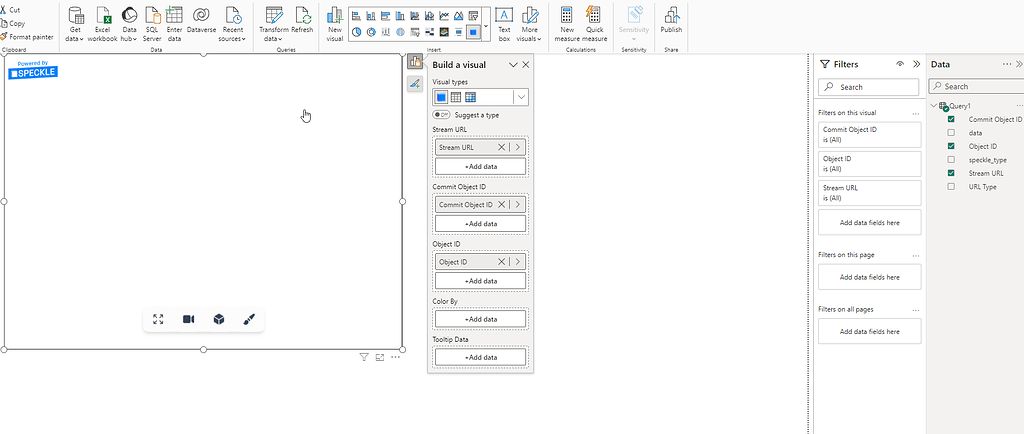Open Data pane more options ellipsis
Image resolution: width=1024 pixels, height=434 pixels.
tap(1007, 64)
